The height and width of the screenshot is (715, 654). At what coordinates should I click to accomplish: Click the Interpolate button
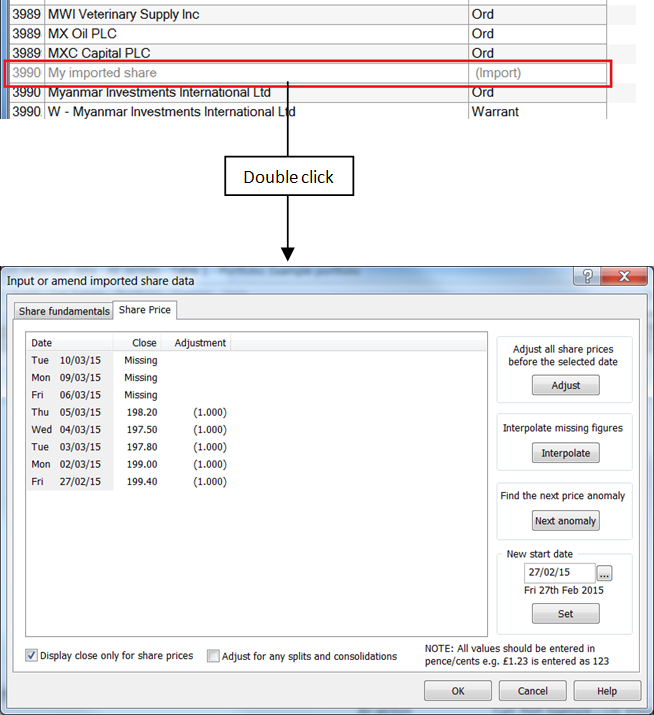tap(565, 453)
